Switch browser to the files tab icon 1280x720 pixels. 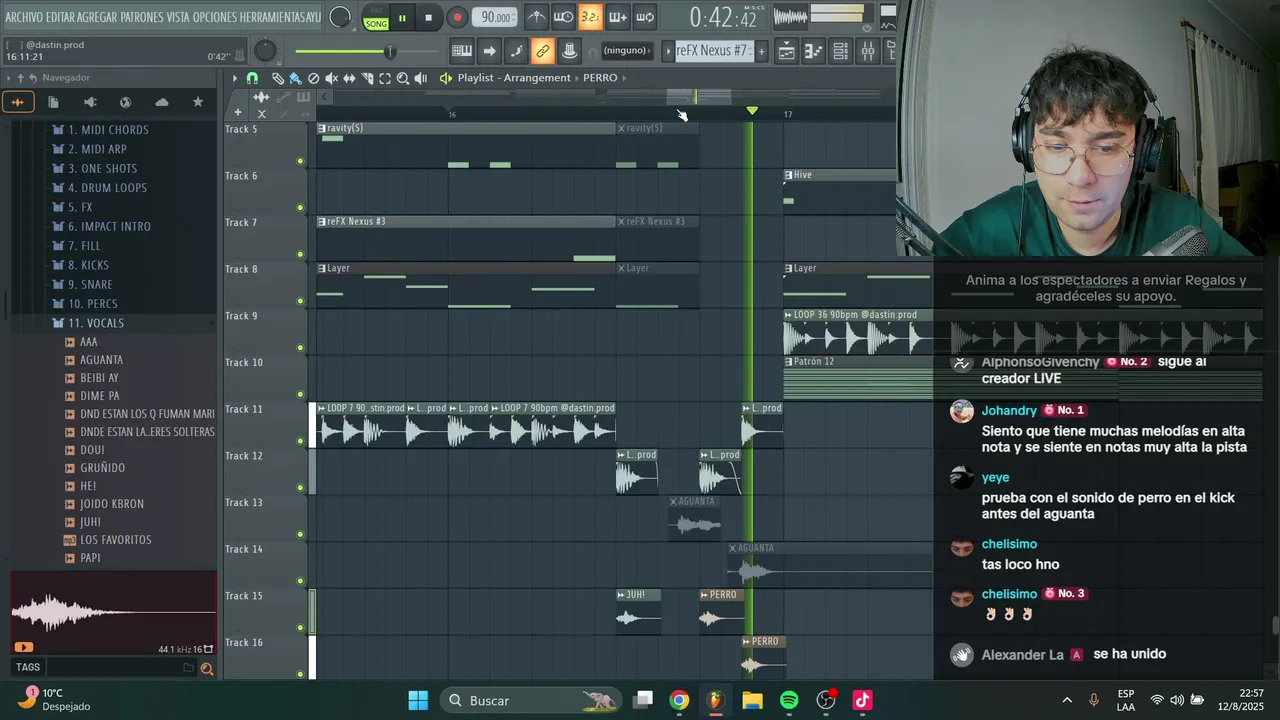click(x=53, y=102)
